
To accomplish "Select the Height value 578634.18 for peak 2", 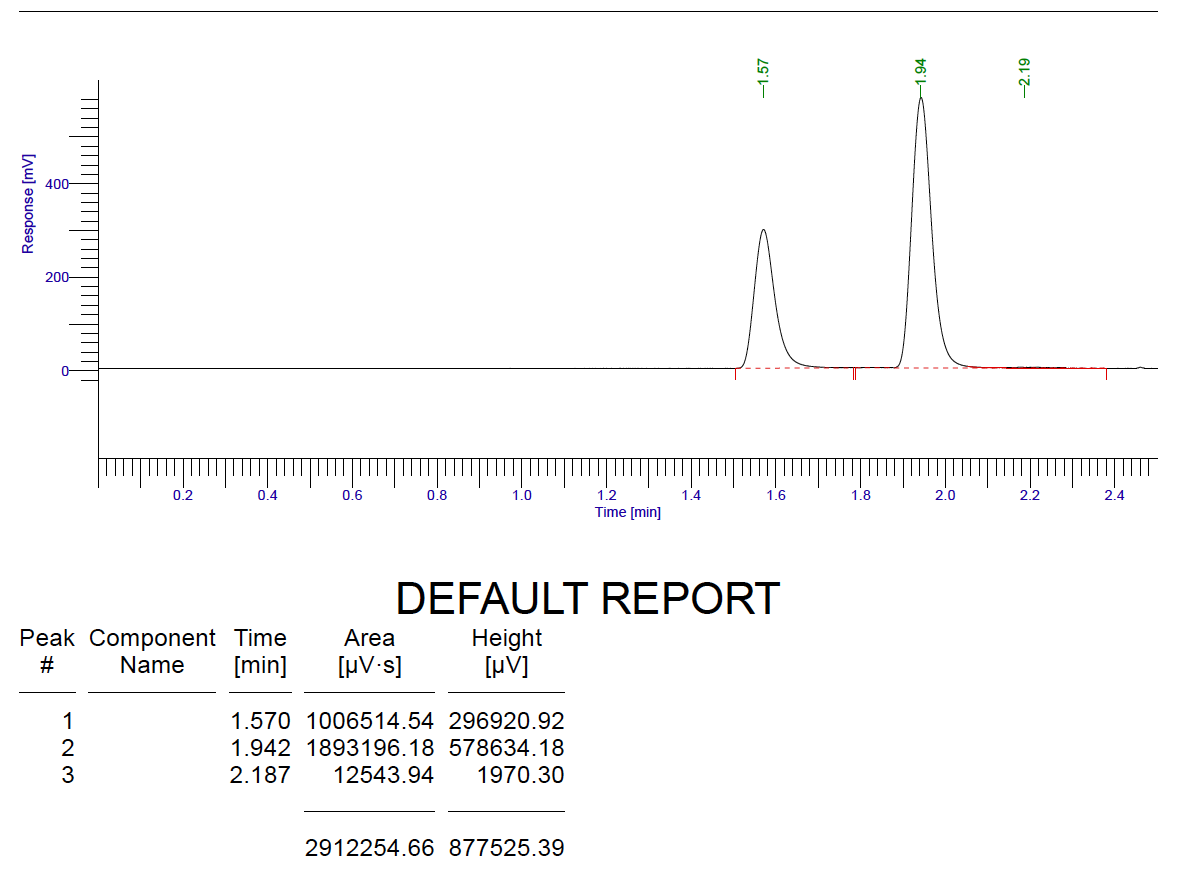I will [x=506, y=747].
